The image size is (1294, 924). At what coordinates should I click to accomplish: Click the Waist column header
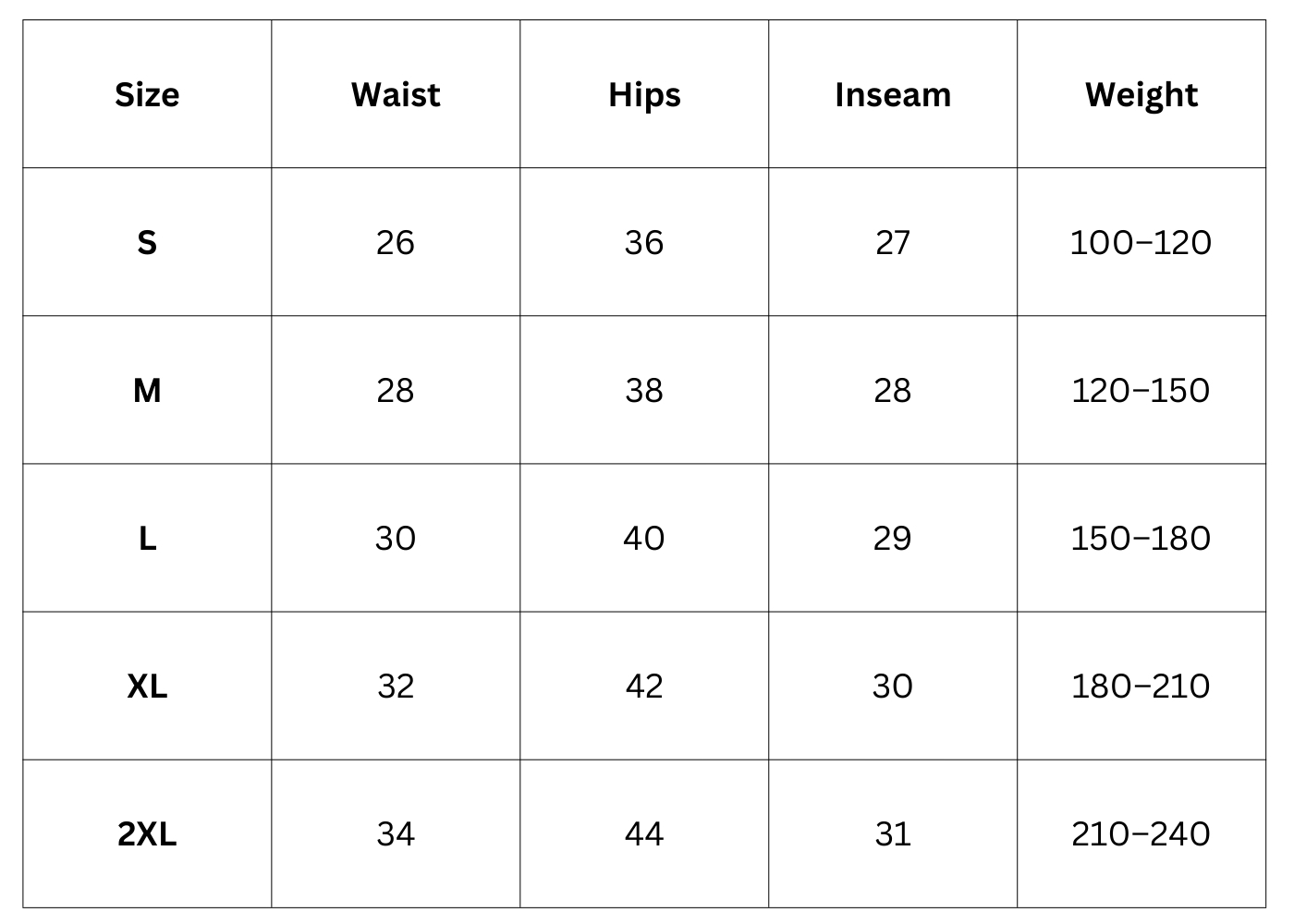click(396, 95)
